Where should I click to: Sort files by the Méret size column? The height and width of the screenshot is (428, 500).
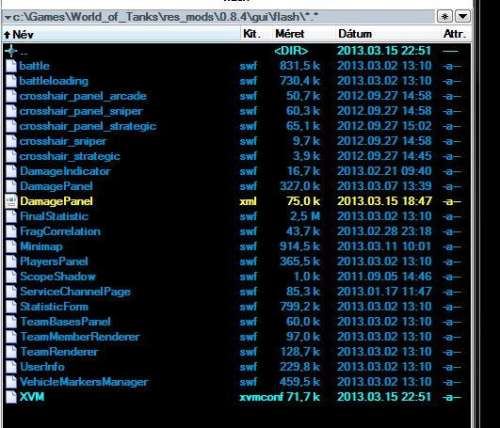point(290,34)
